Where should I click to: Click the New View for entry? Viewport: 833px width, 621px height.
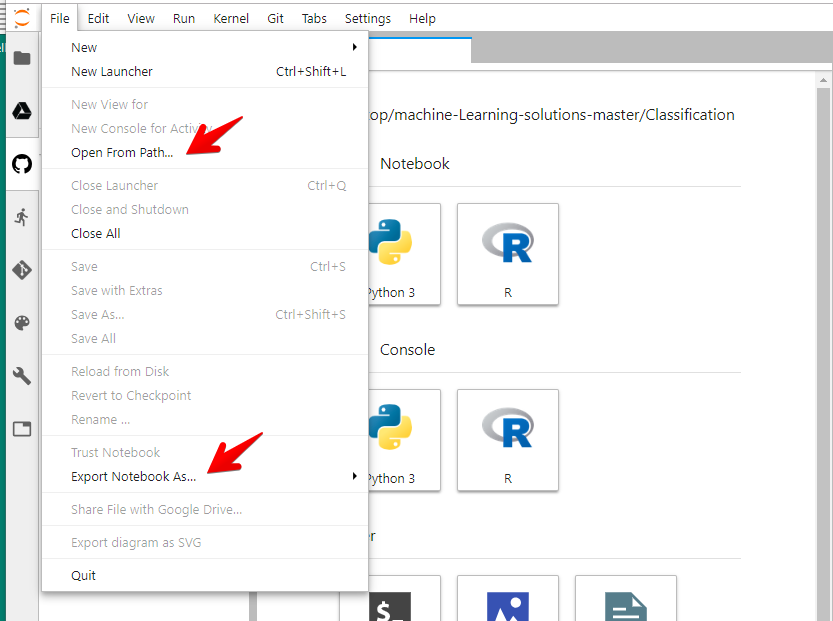click(x=205, y=105)
